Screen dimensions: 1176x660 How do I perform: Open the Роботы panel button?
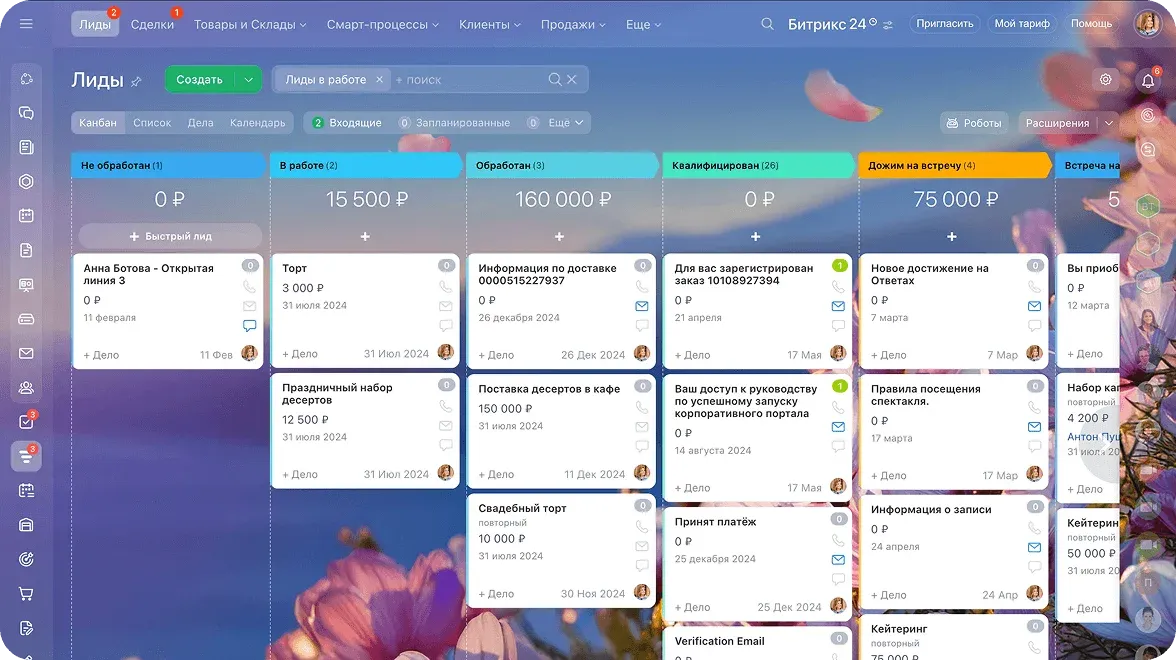pyautogui.click(x=974, y=122)
